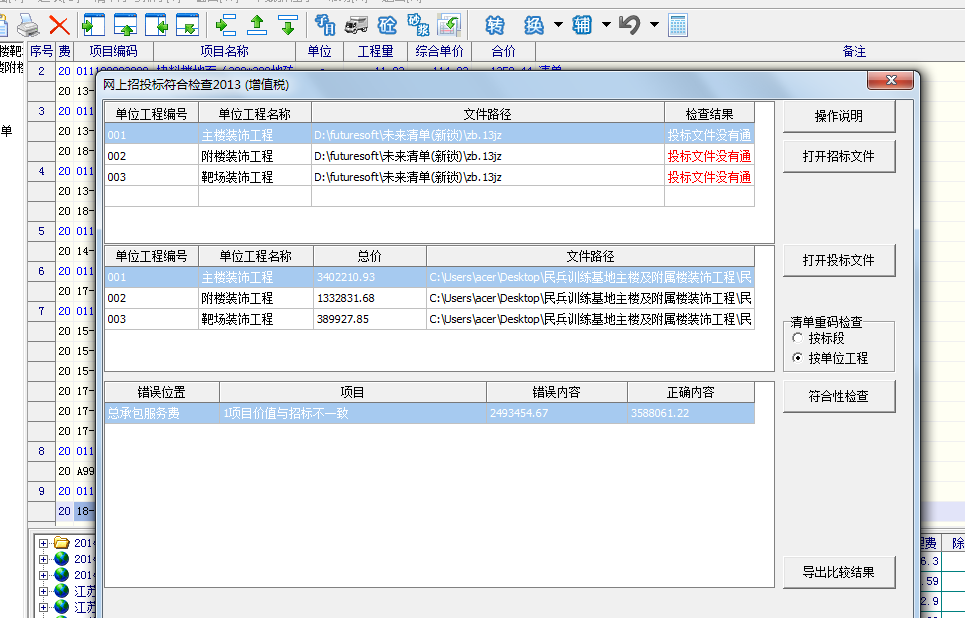Screen dimensions: 965x618
Task: Click the table icon with green return arrow
Action: [x=449, y=25]
